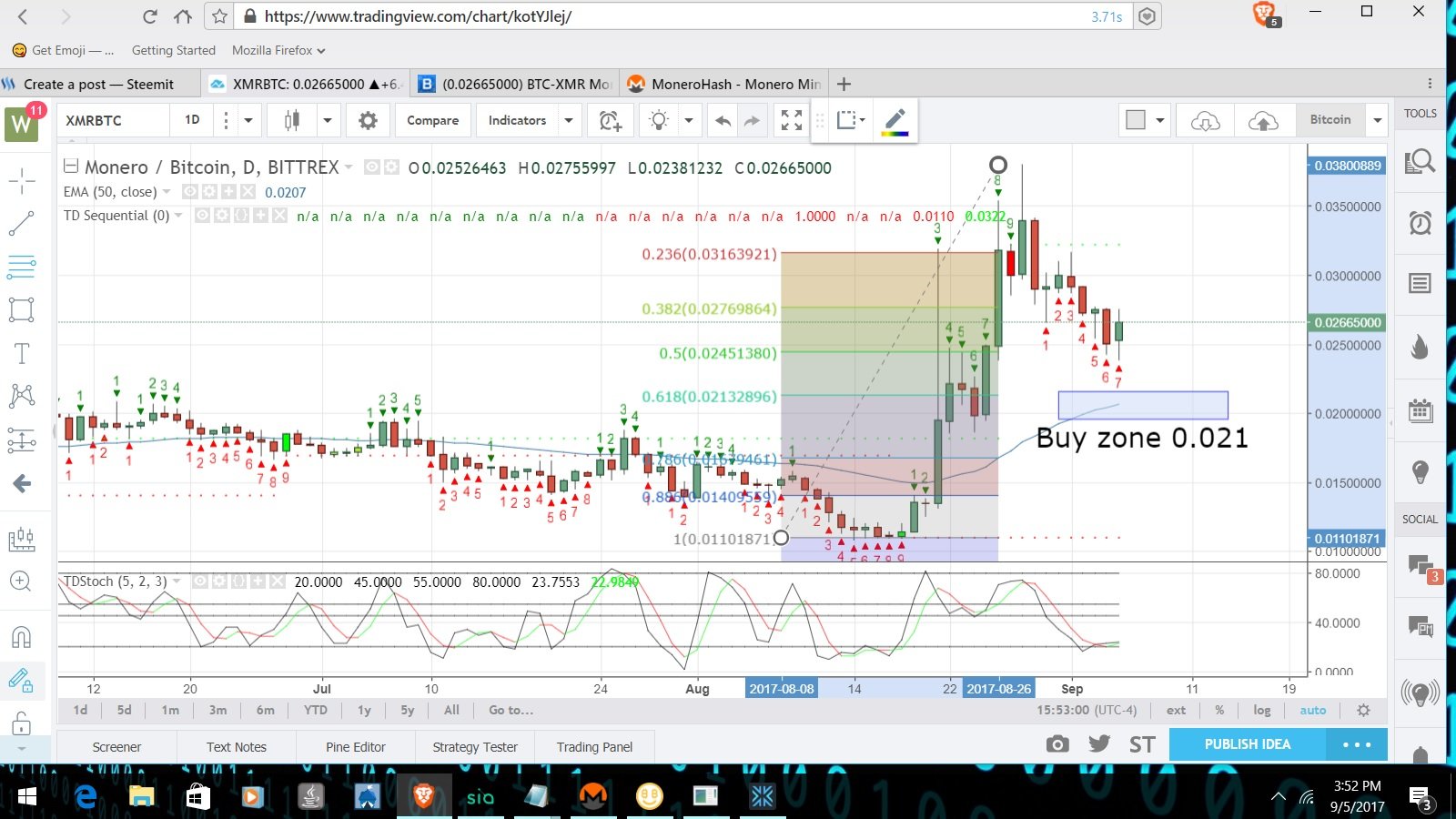Expand chart style dropdown arrow
This screenshot has width=1456, height=819.
328,120
